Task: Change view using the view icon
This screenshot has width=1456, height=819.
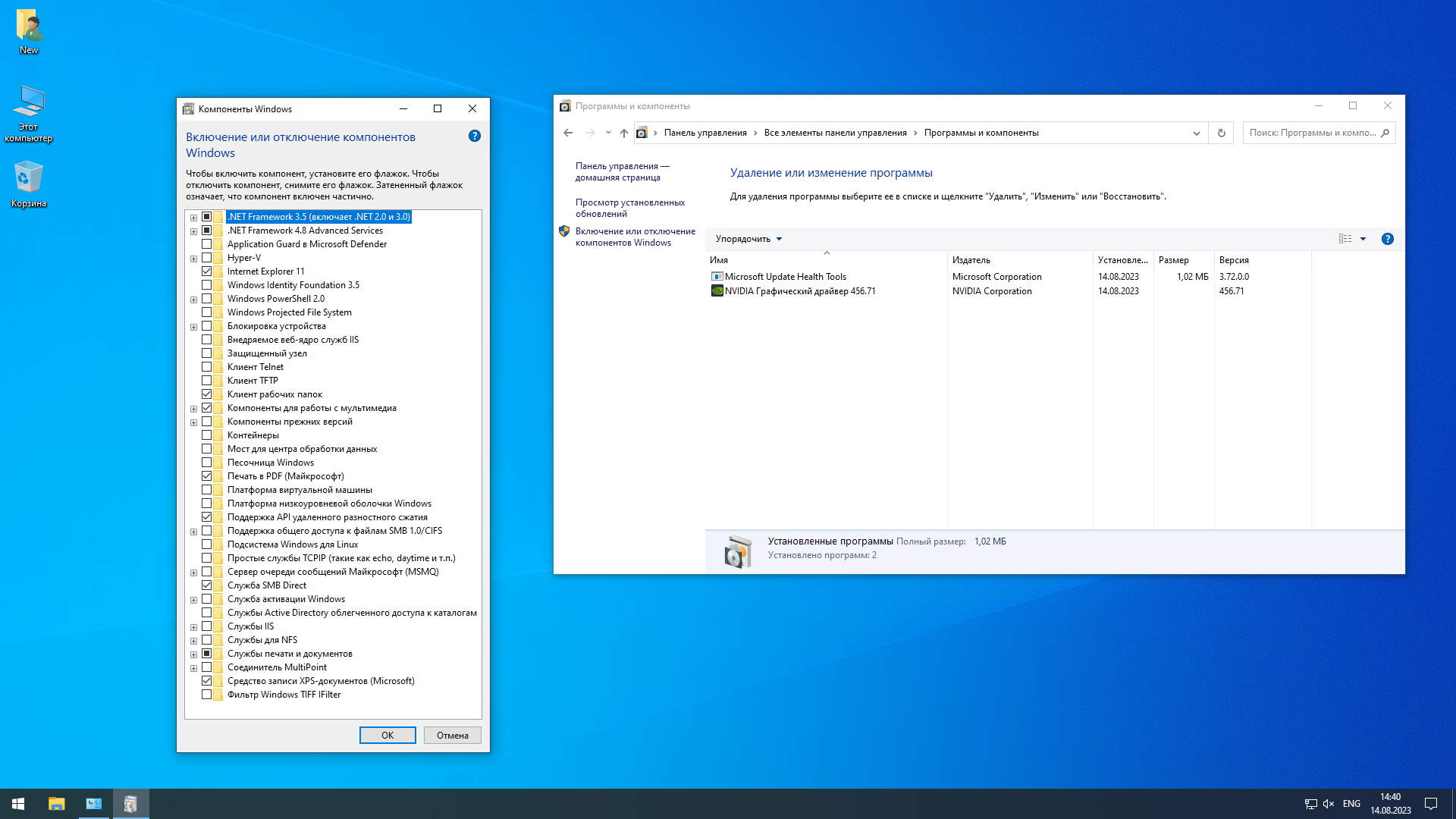Action: click(1345, 239)
